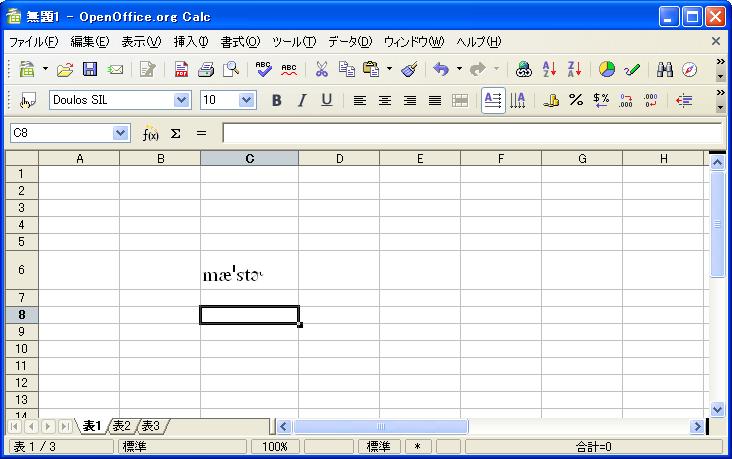Open the New document dropdown arrow
732x459 pixels.
coord(45,70)
